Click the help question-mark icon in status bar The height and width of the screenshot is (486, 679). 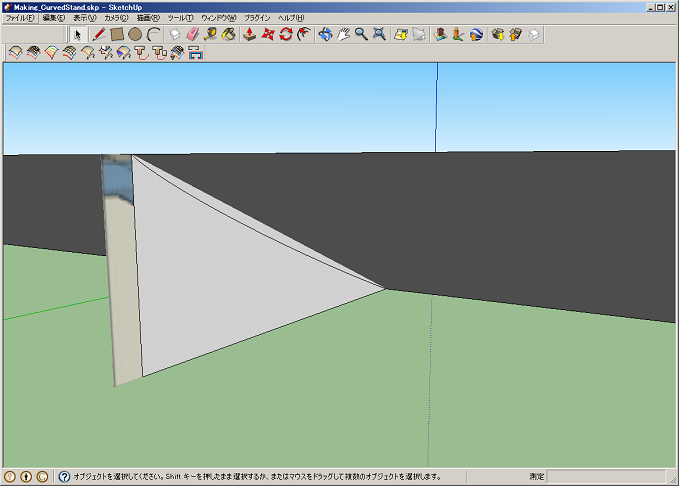click(x=64, y=477)
